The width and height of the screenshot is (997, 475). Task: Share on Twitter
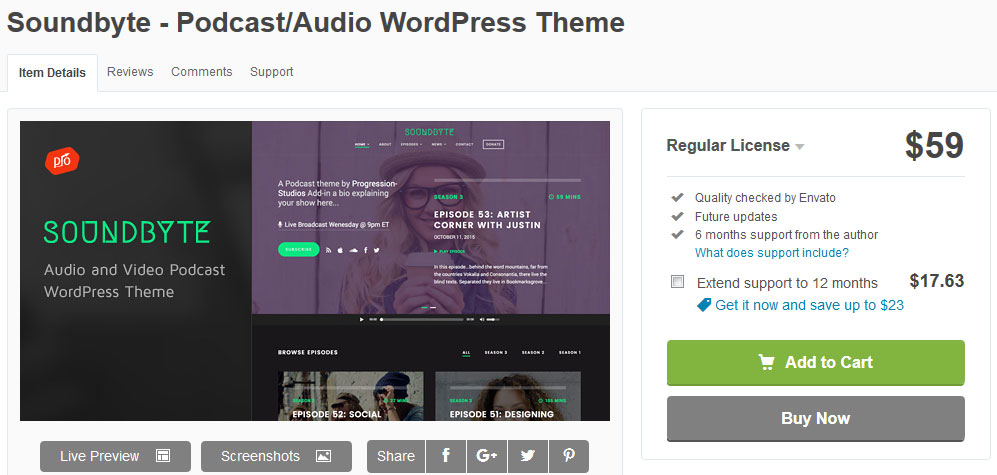[528, 457]
